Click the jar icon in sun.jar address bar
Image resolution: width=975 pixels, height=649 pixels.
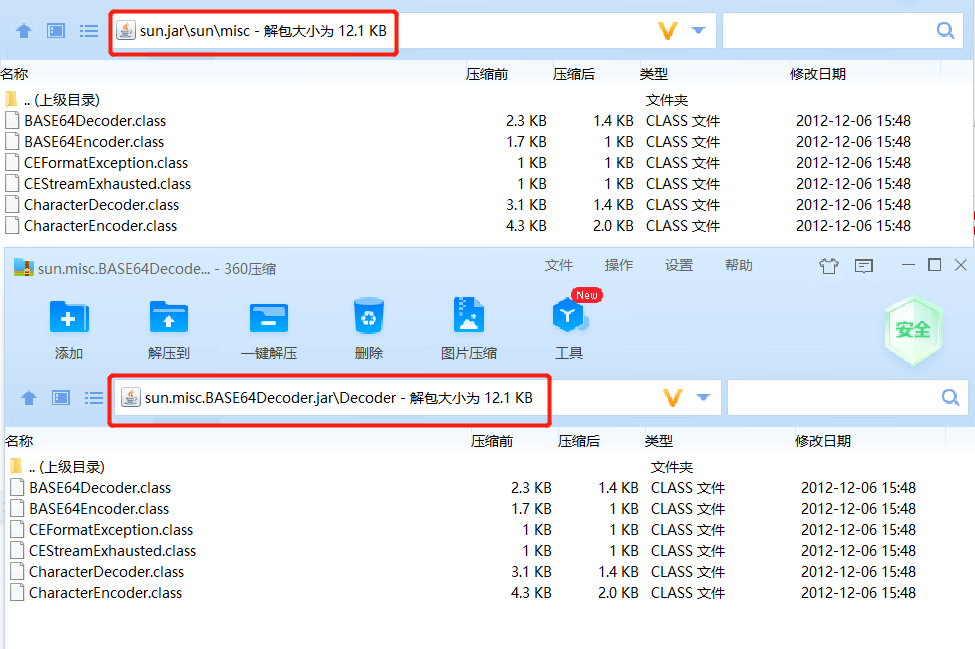(x=126, y=31)
